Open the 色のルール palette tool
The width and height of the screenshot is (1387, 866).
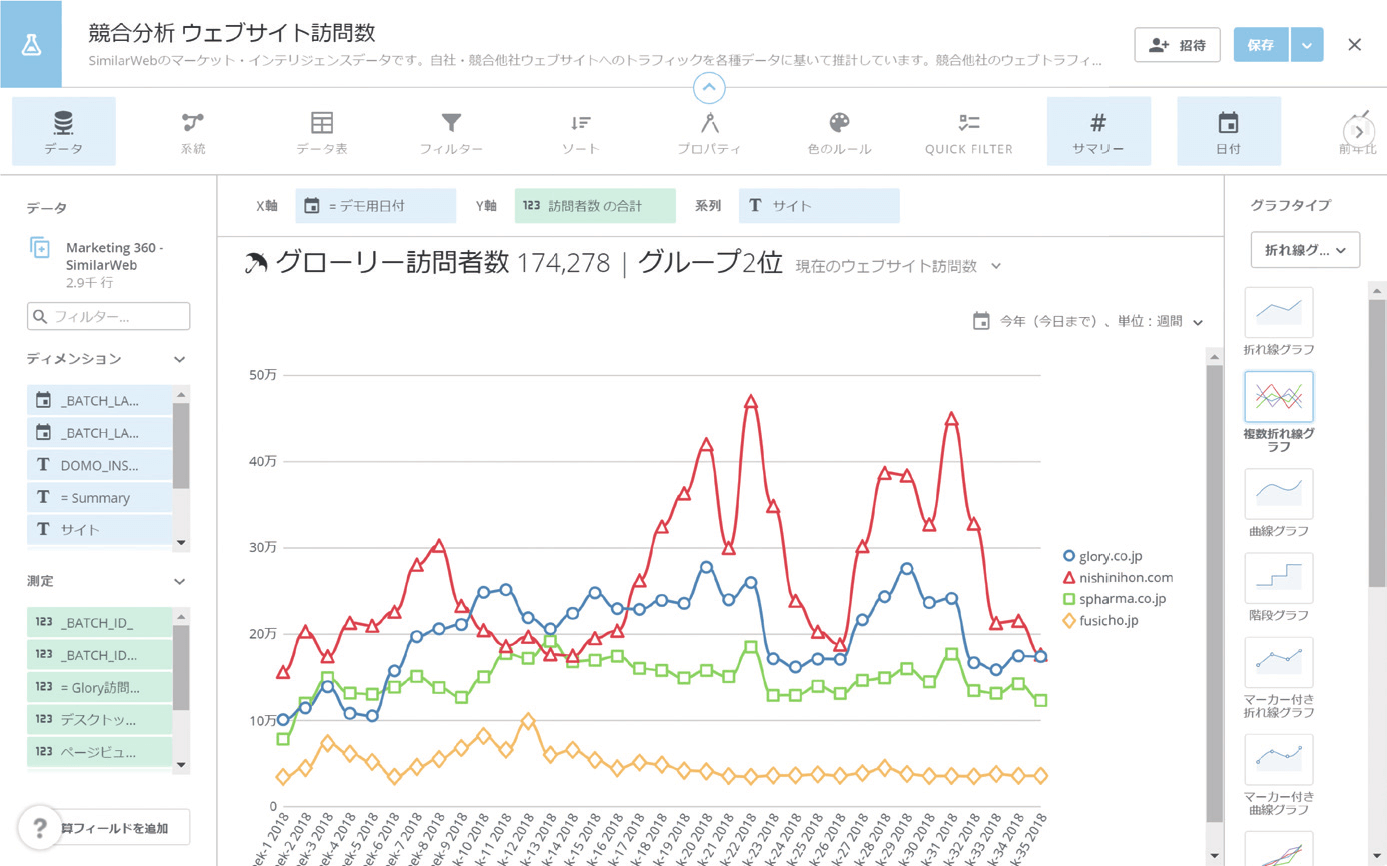pos(839,131)
